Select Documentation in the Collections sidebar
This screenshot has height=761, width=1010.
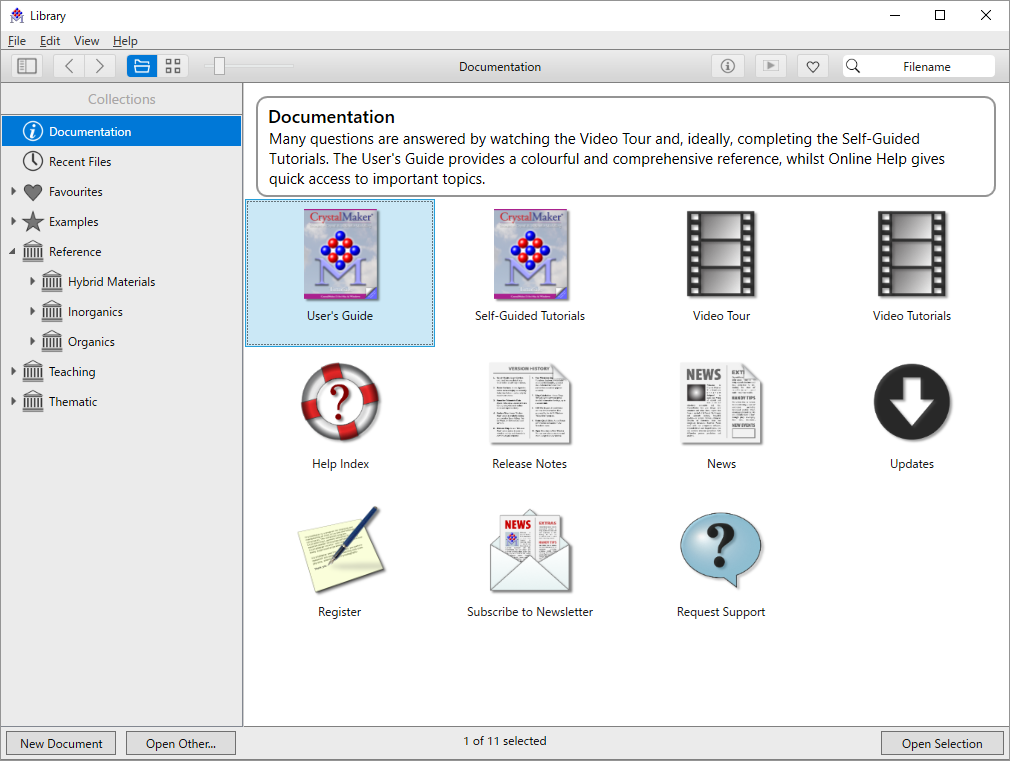(x=122, y=131)
